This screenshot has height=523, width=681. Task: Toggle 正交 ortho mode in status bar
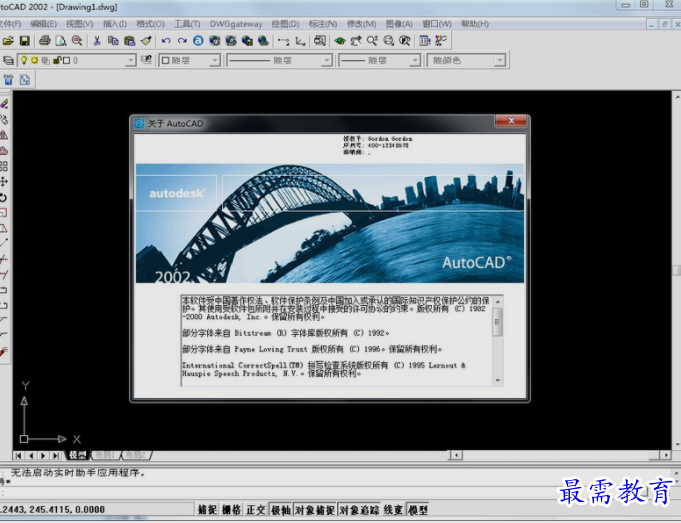(x=256, y=510)
